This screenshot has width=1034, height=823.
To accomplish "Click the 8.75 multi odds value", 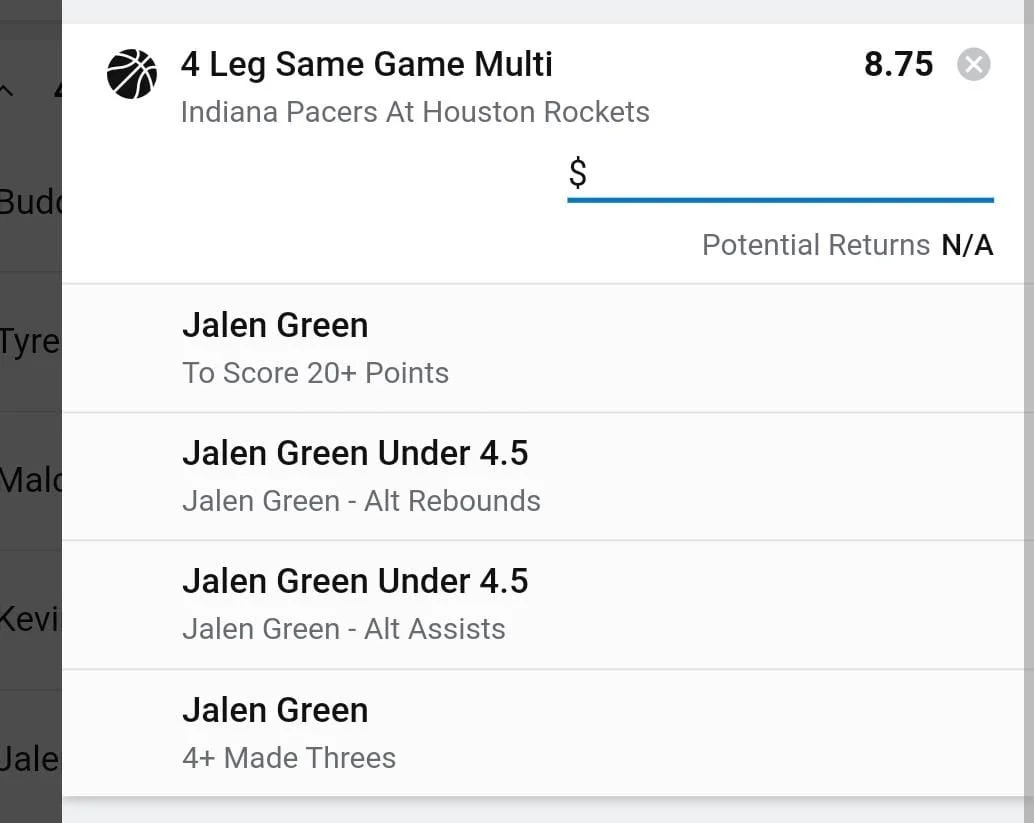I will point(898,65).
